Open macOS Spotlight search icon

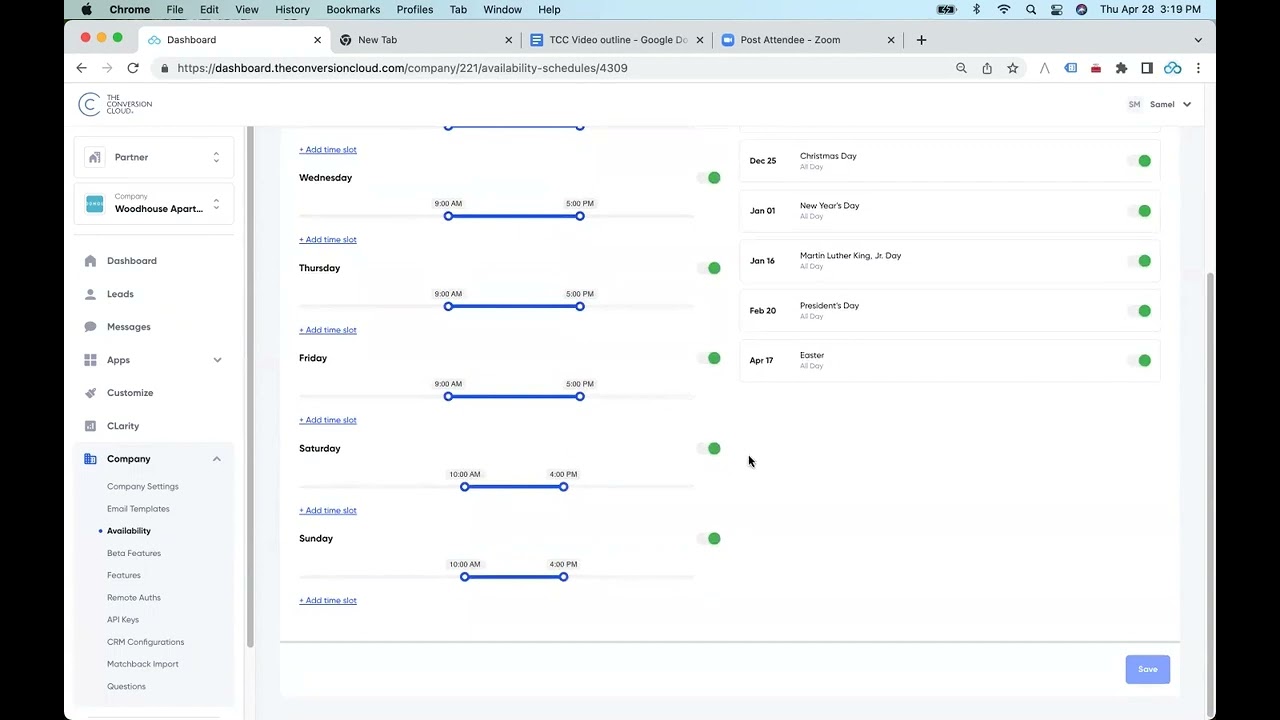pyautogui.click(x=1031, y=9)
